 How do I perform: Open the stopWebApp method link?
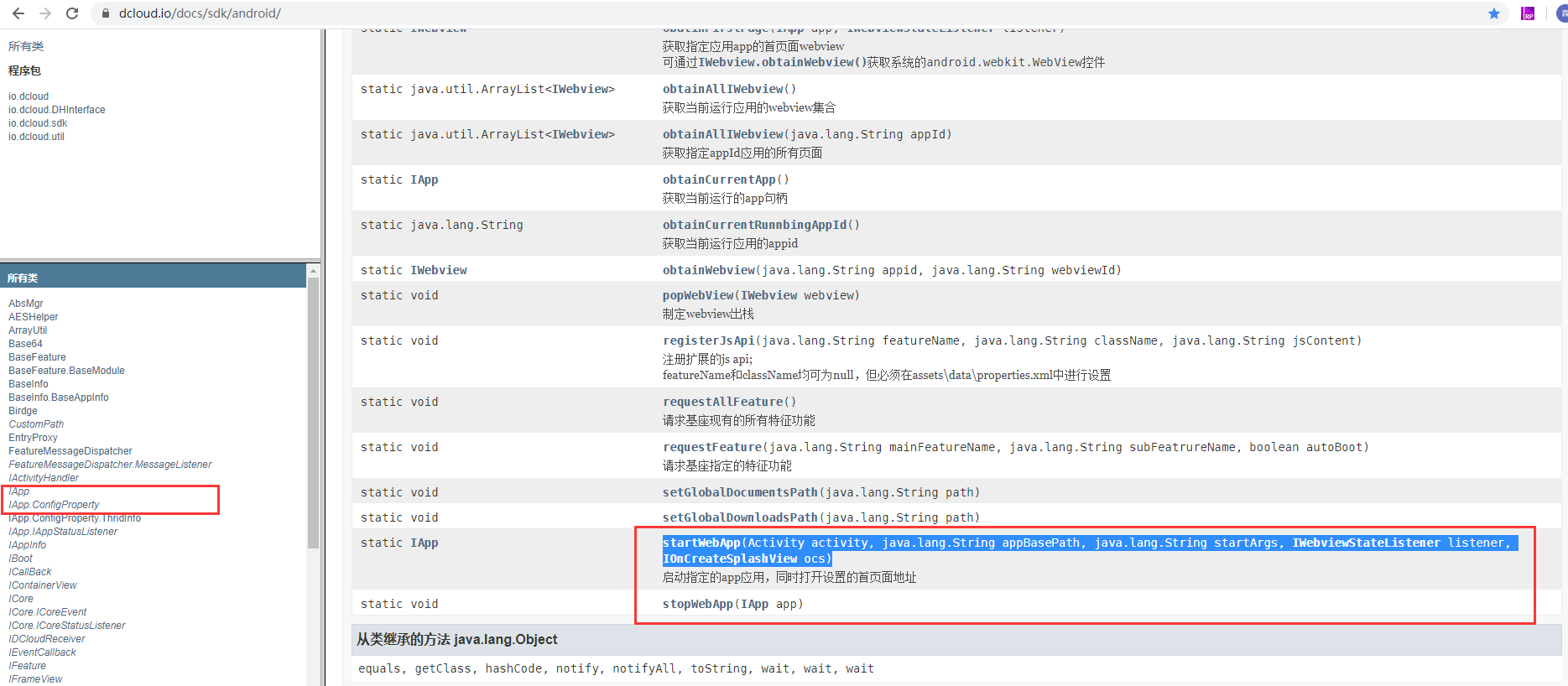[697, 604]
